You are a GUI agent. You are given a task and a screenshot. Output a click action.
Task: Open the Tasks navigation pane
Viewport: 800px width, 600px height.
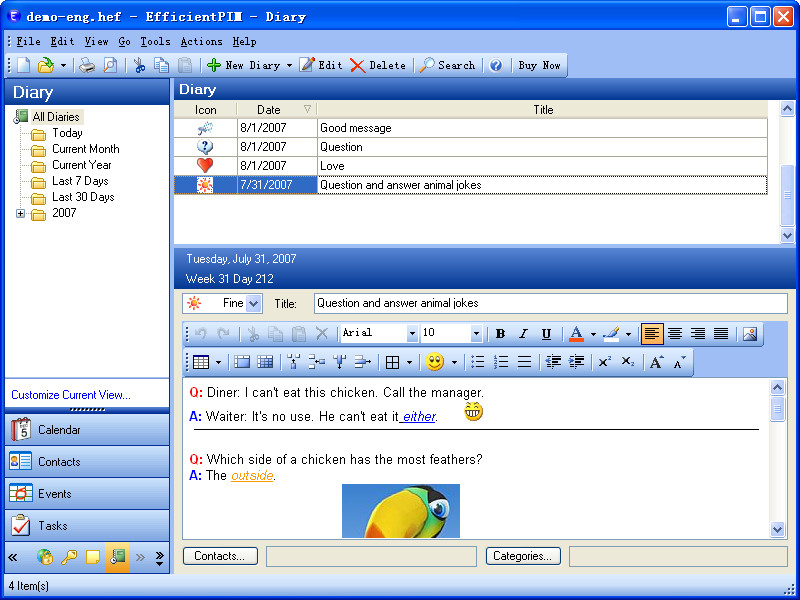click(x=87, y=526)
